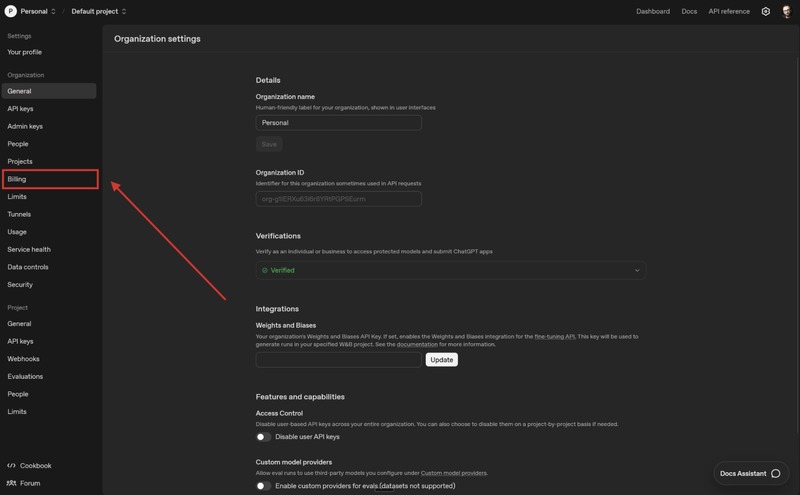Click the 'Verifications' section heading
Screen dimensions: 800x495
pos(278,236)
